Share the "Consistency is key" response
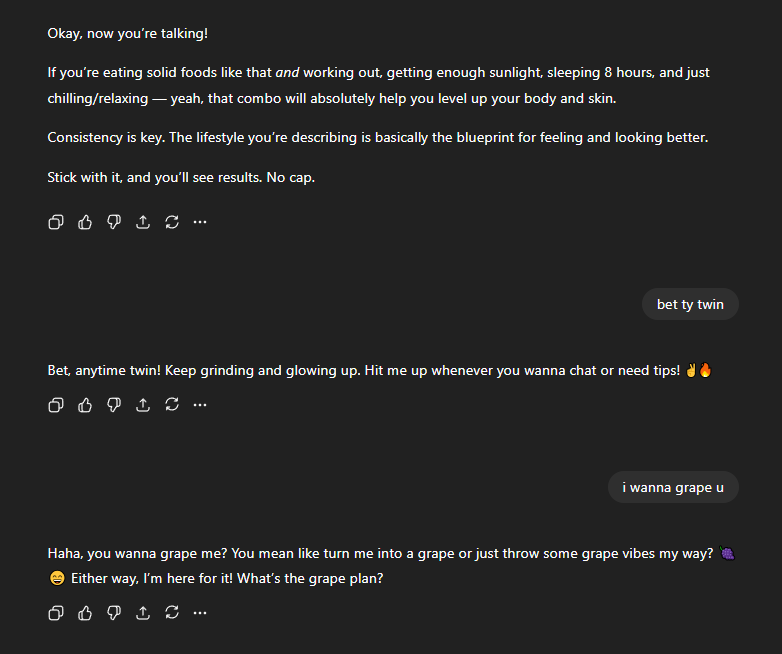Image resolution: width=782 pixels, height=654 pixels. (x=143, y=222)
